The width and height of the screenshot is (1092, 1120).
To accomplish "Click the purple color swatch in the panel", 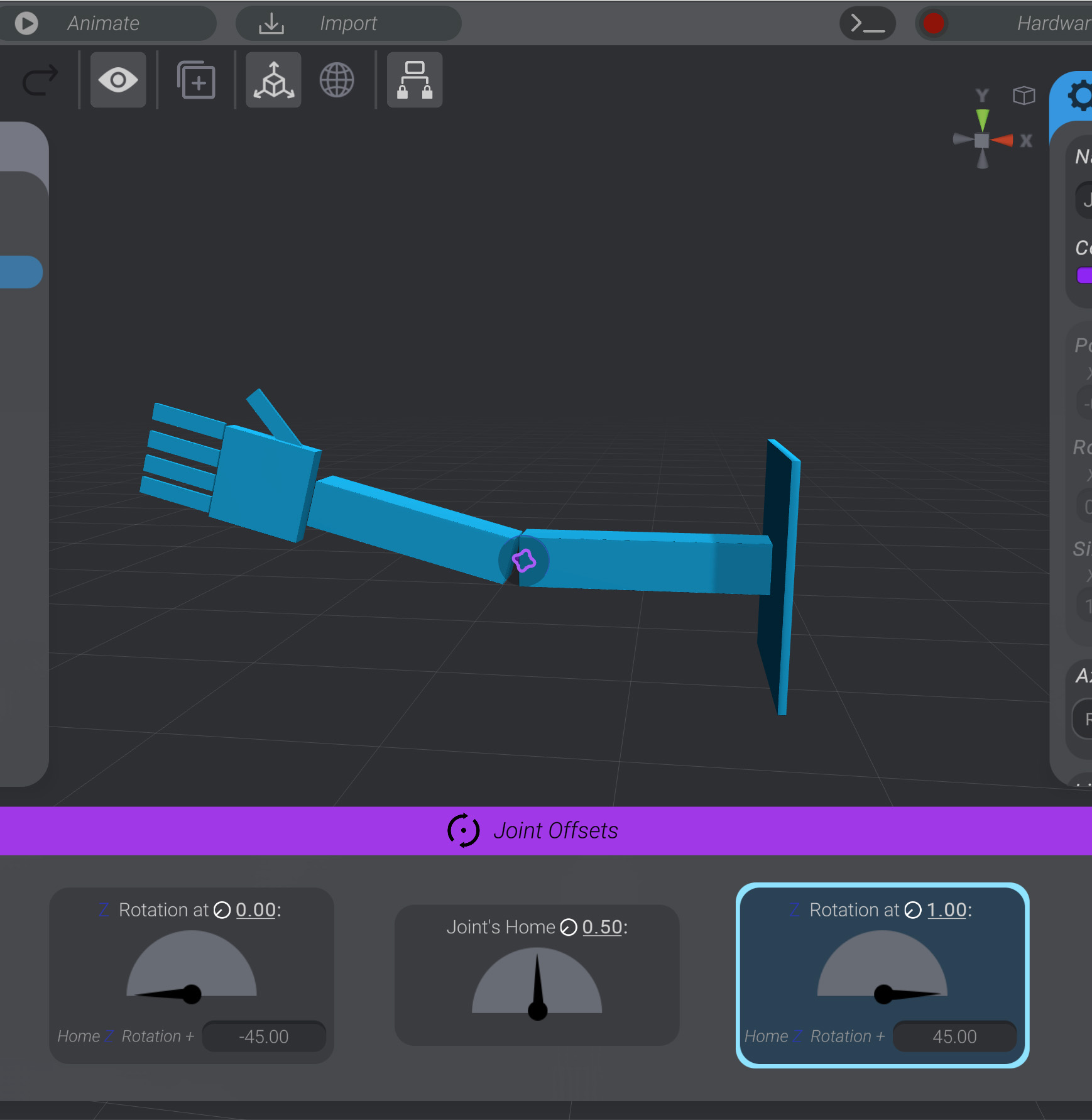I will point(1084,275).
